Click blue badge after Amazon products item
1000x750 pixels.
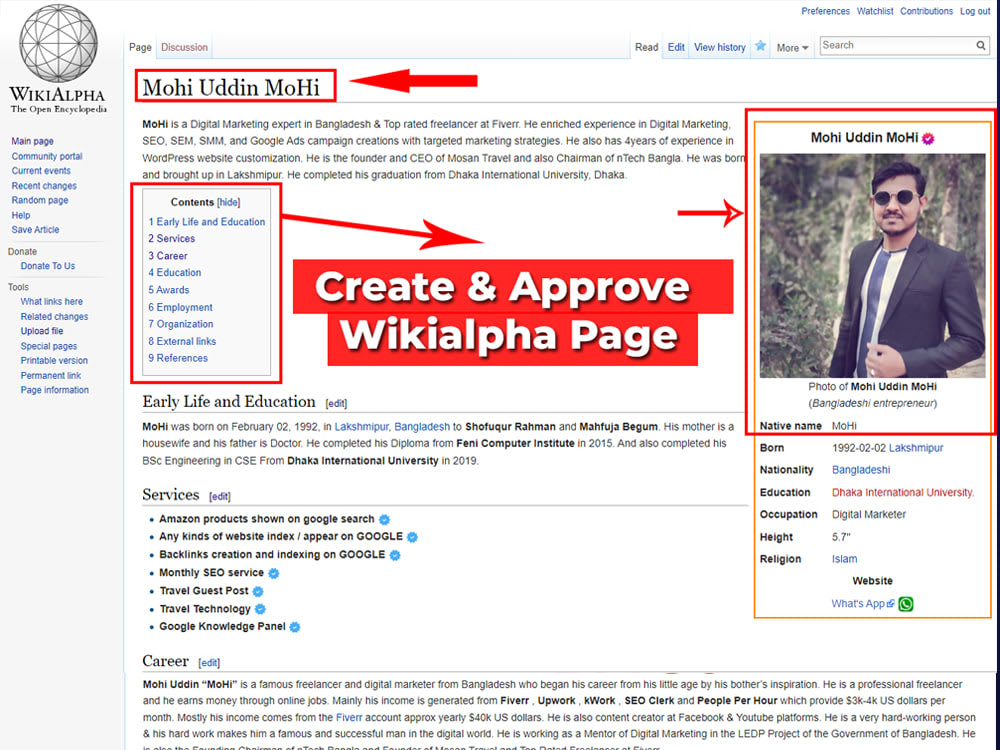tap(384, 520)
